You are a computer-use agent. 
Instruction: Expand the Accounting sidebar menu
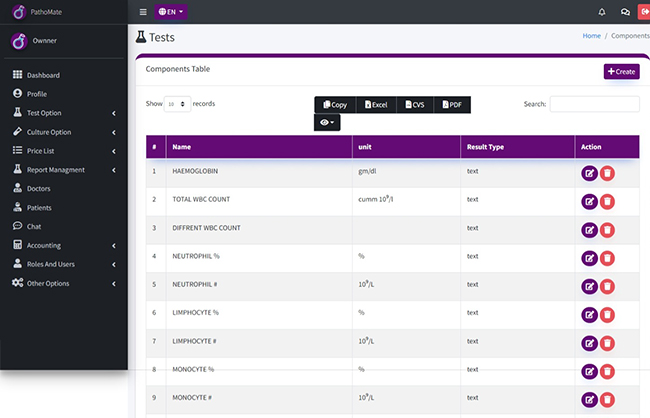coord(64,245)
